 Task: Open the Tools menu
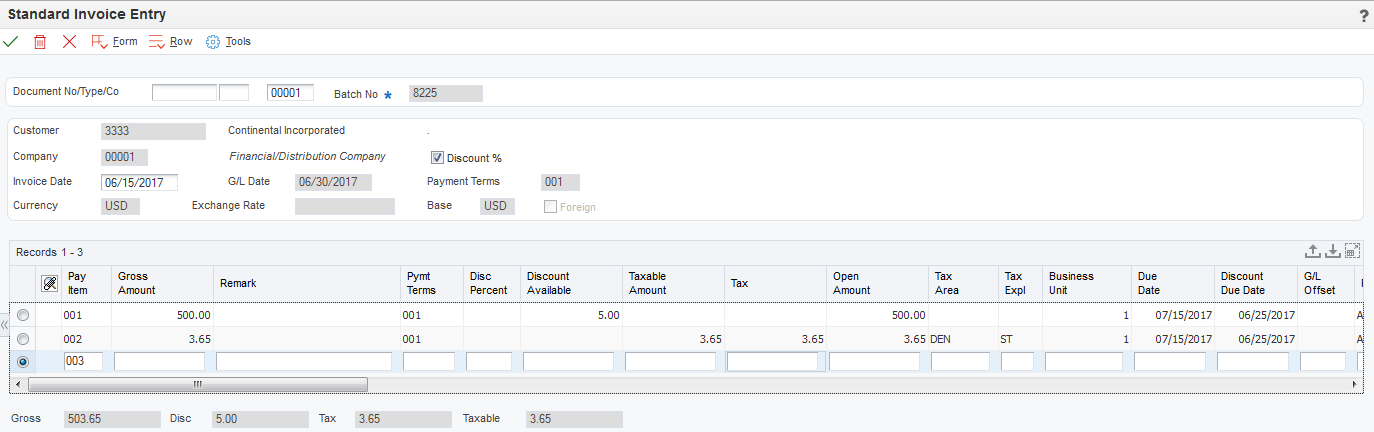228,42
